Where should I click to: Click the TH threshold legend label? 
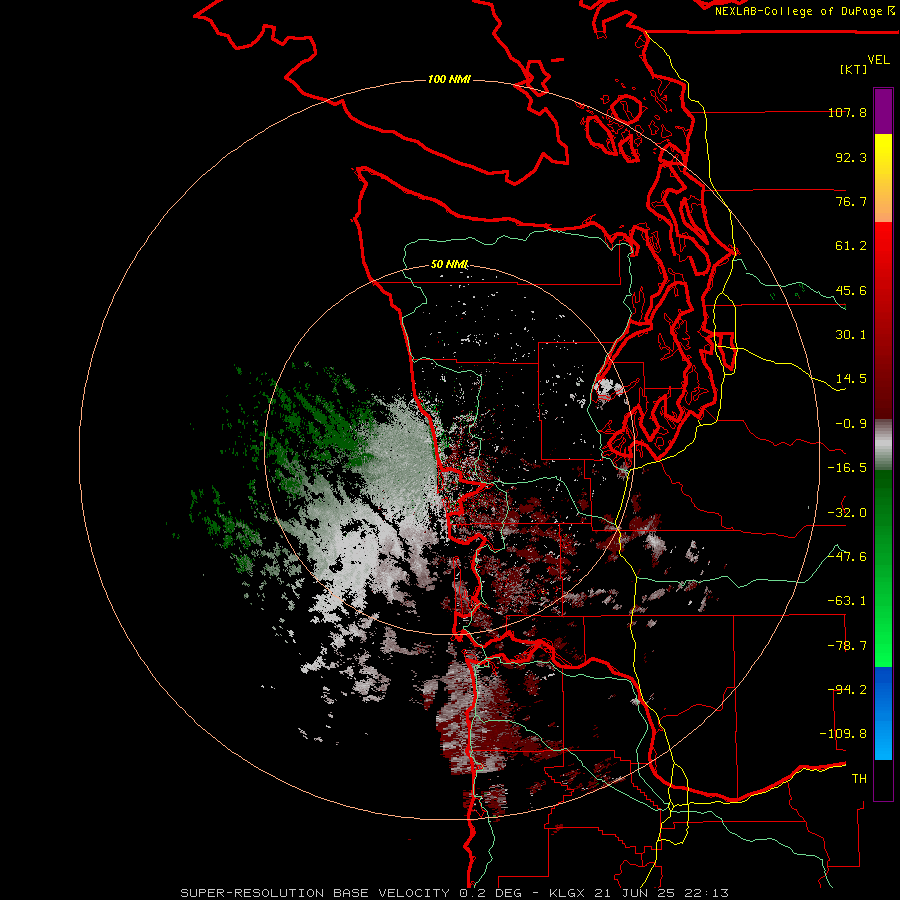(859, 779)
